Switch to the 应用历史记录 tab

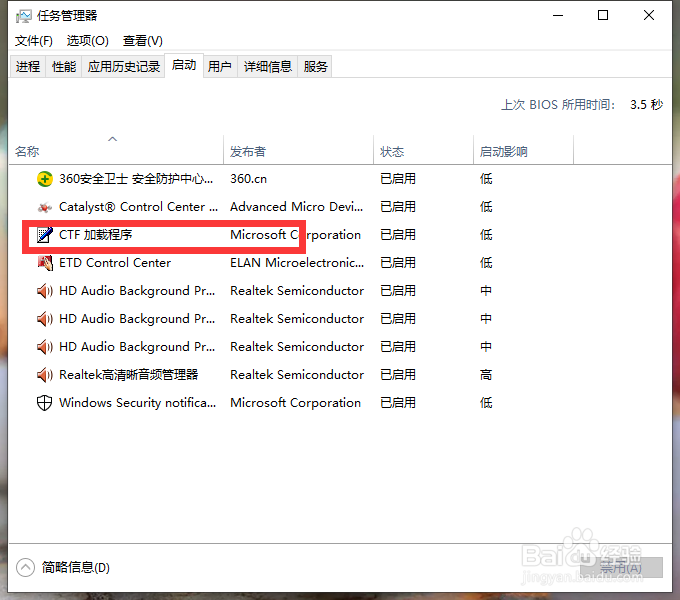[124, 67]
